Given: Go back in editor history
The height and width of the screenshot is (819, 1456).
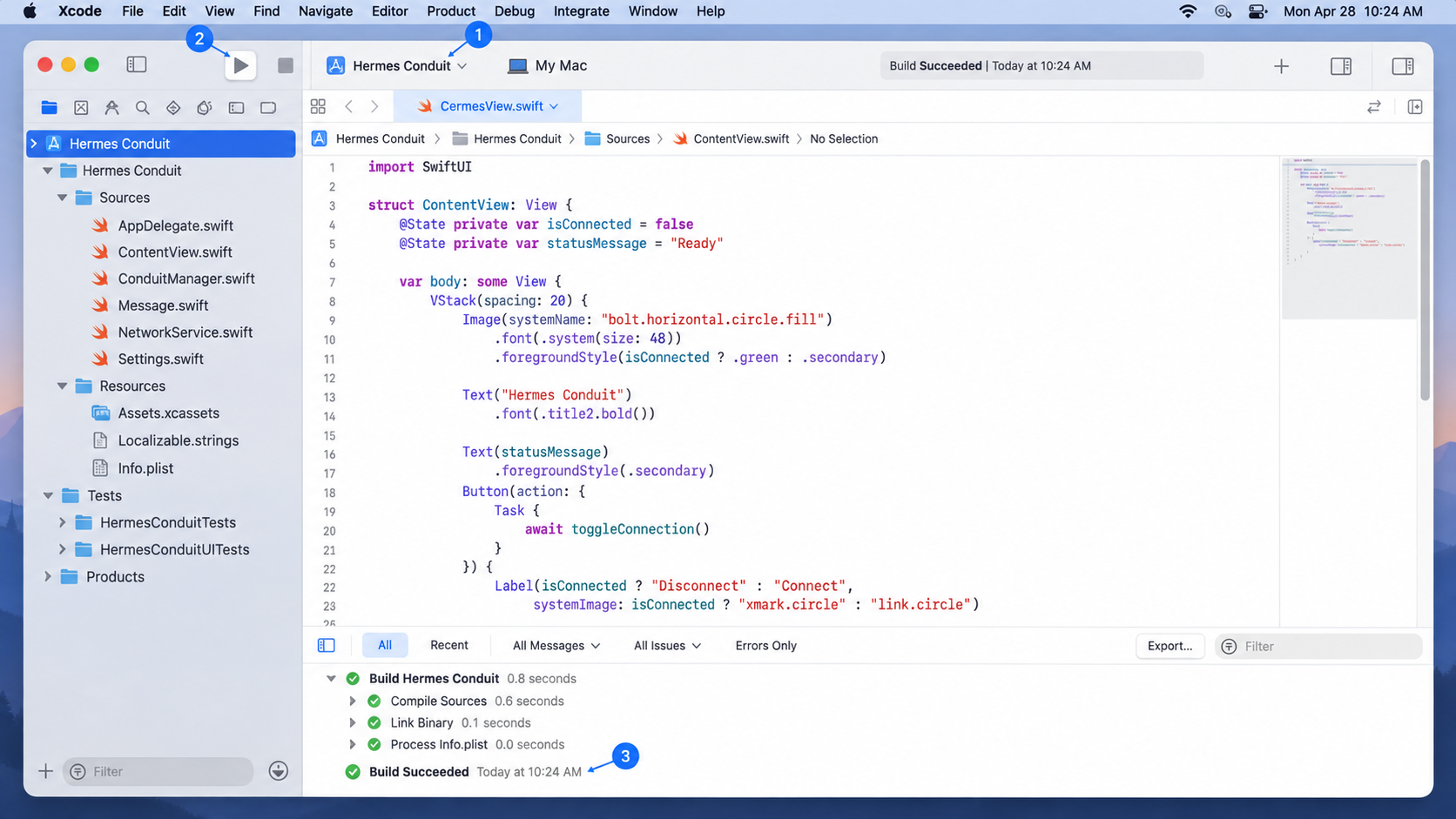Looking at the screenshot, I should point(348,106).
